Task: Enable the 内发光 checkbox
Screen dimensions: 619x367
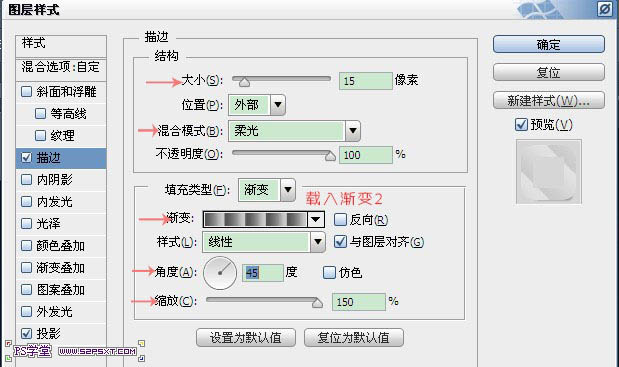Action: [26, 202]
